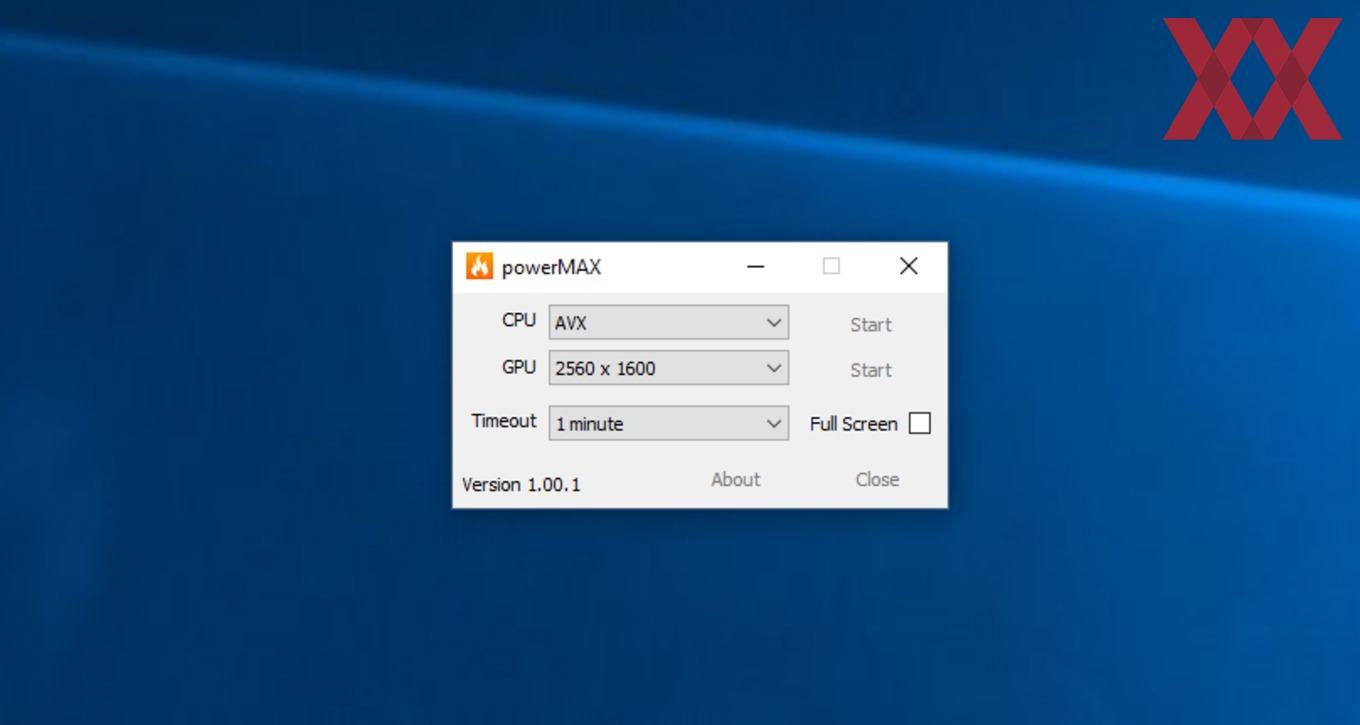
Task: Enable the Full Screen checkbox
Action: 920,423
